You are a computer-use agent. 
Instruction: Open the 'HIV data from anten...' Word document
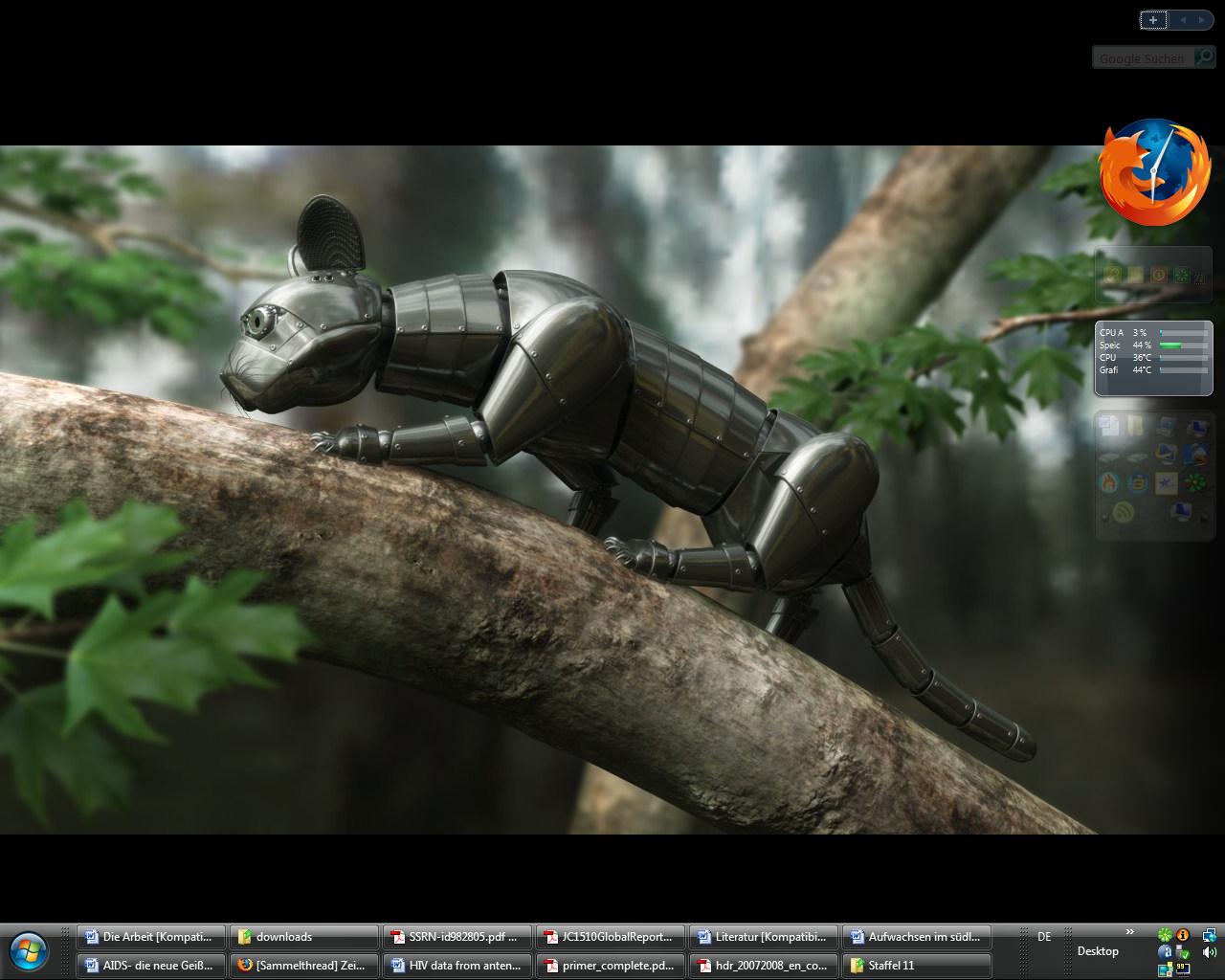(x=457, y=966)
